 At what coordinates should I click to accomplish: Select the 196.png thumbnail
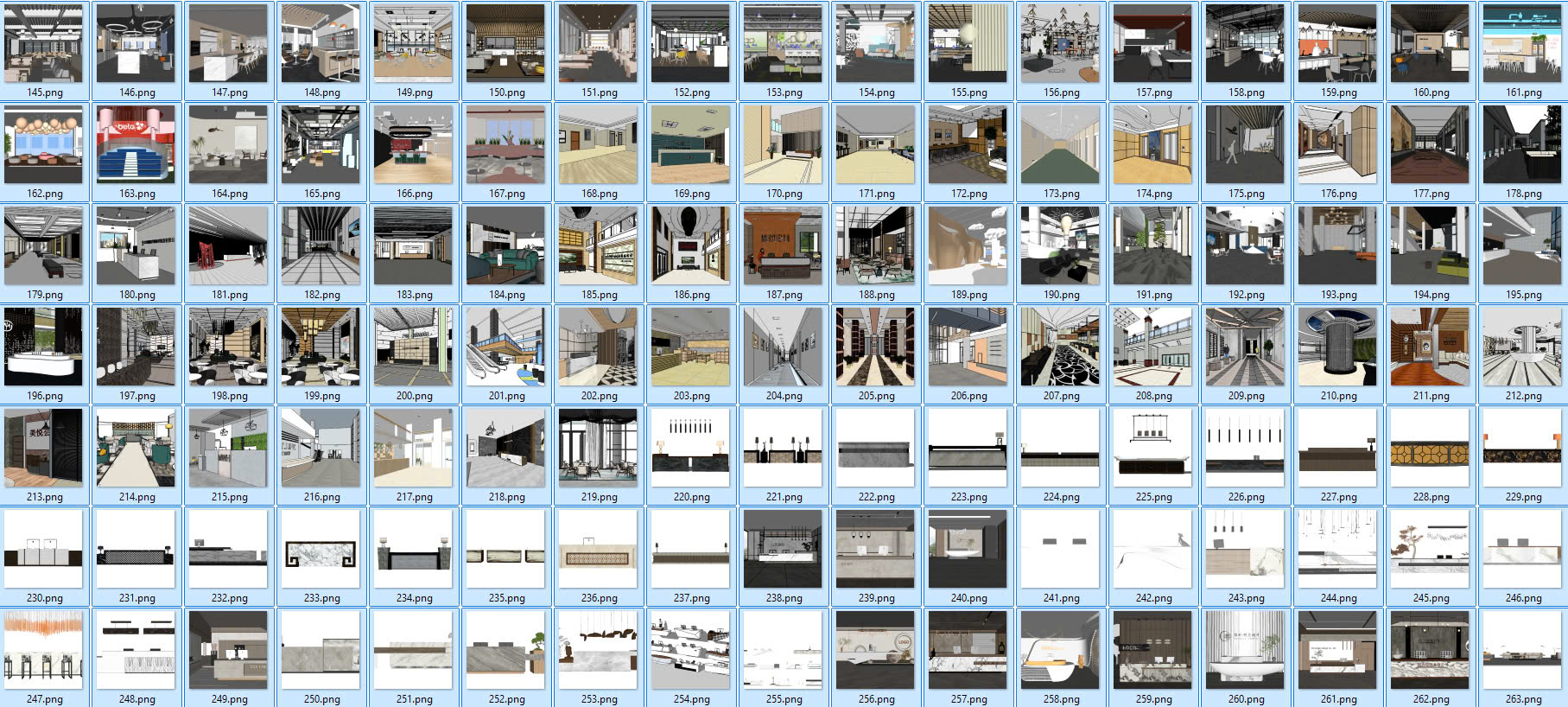pos(44,347)
